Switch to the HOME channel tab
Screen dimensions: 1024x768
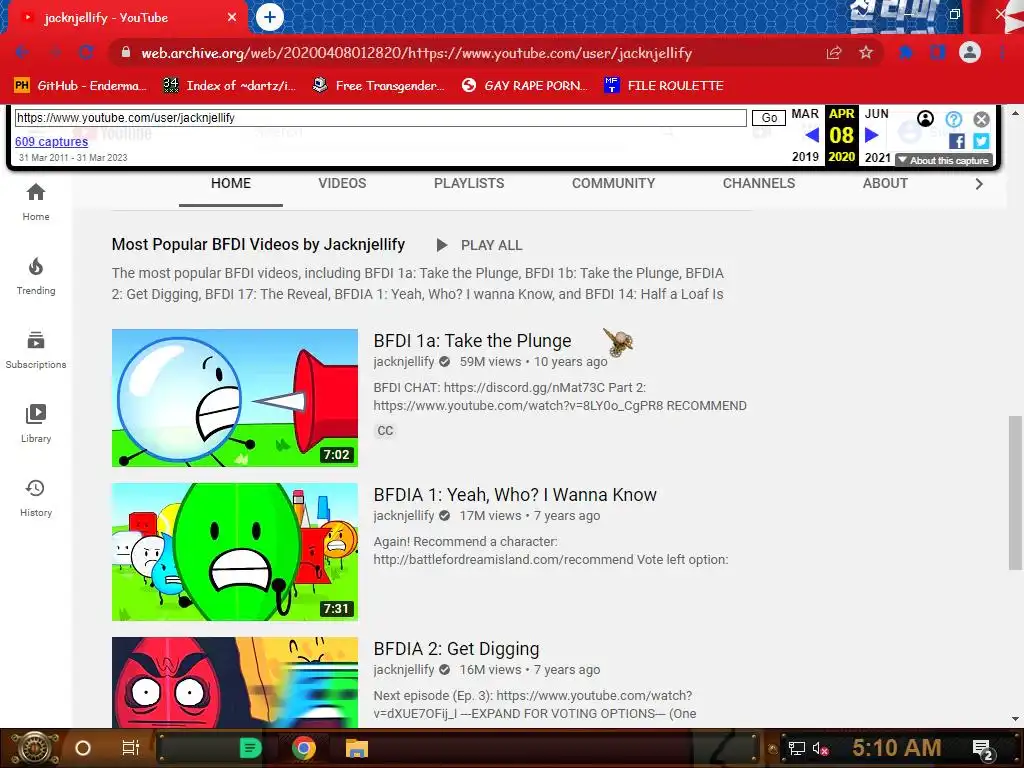[x=231, y=184]
